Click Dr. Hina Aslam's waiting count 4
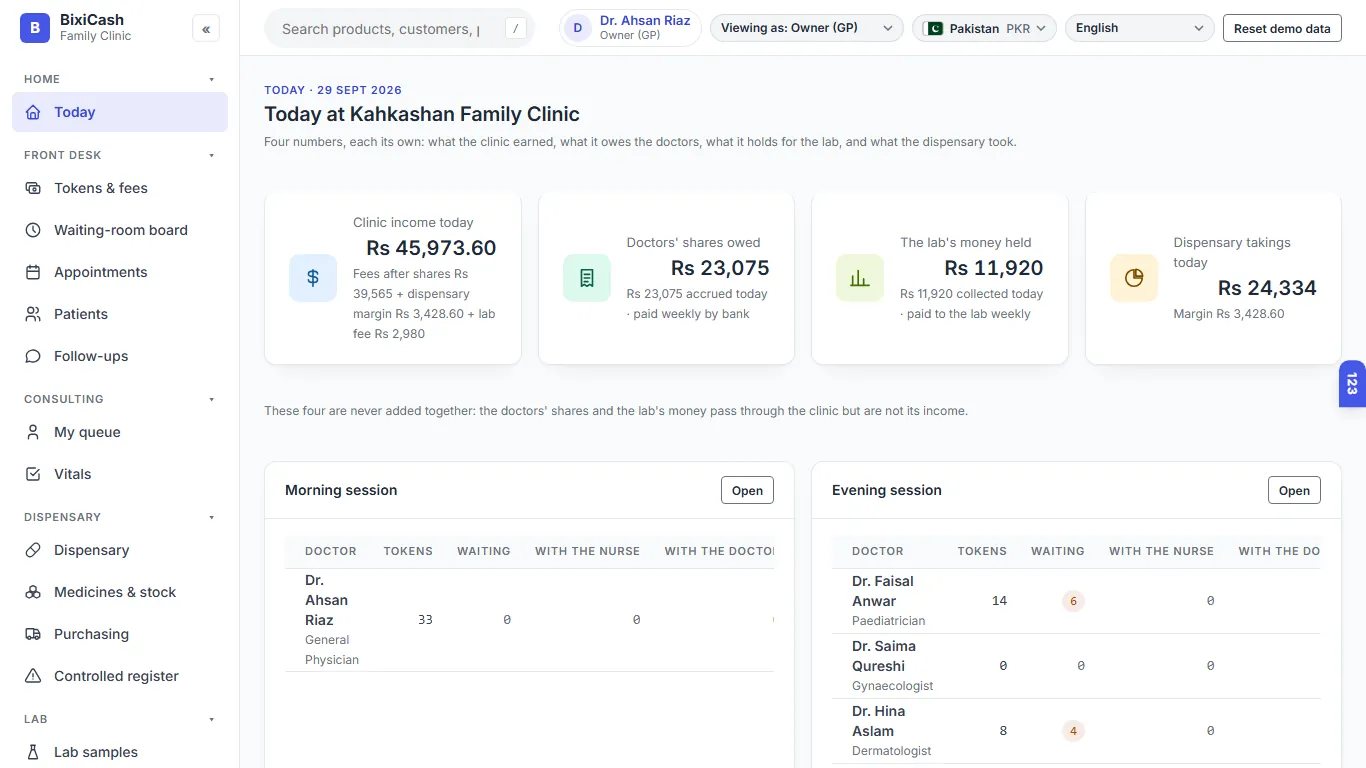This screenshot has height=768, width=1366. click(x=1074, y=731)
